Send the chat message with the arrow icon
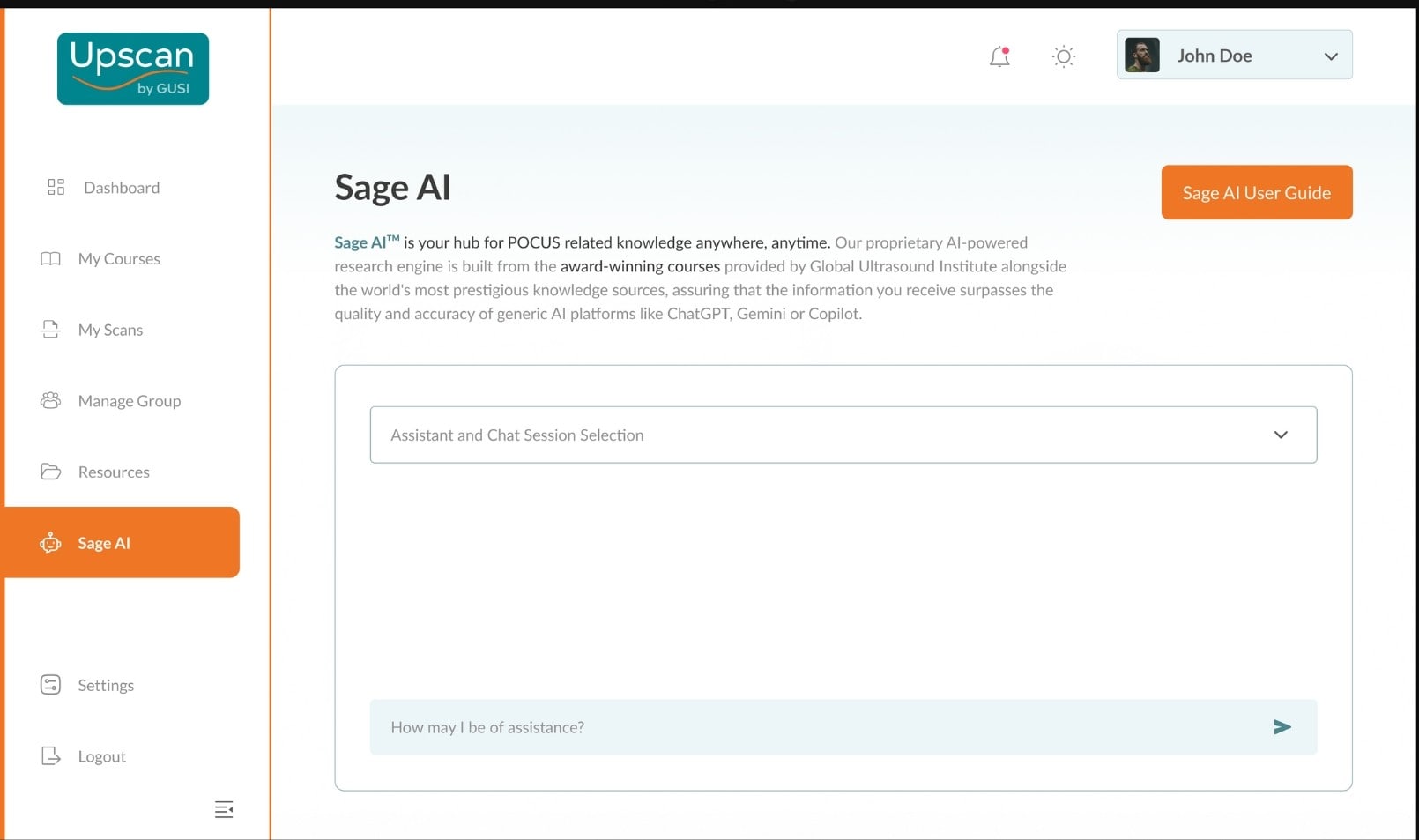This screenshot has height=840, width=1419. tap(1283, 727)
